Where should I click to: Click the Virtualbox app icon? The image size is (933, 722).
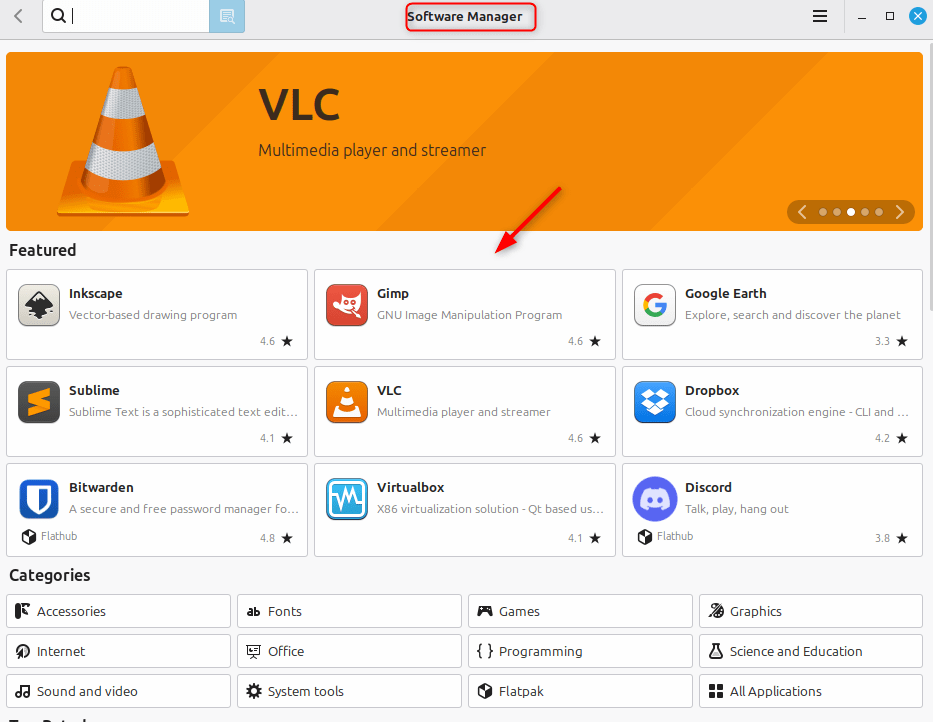(x=347, y=500)
